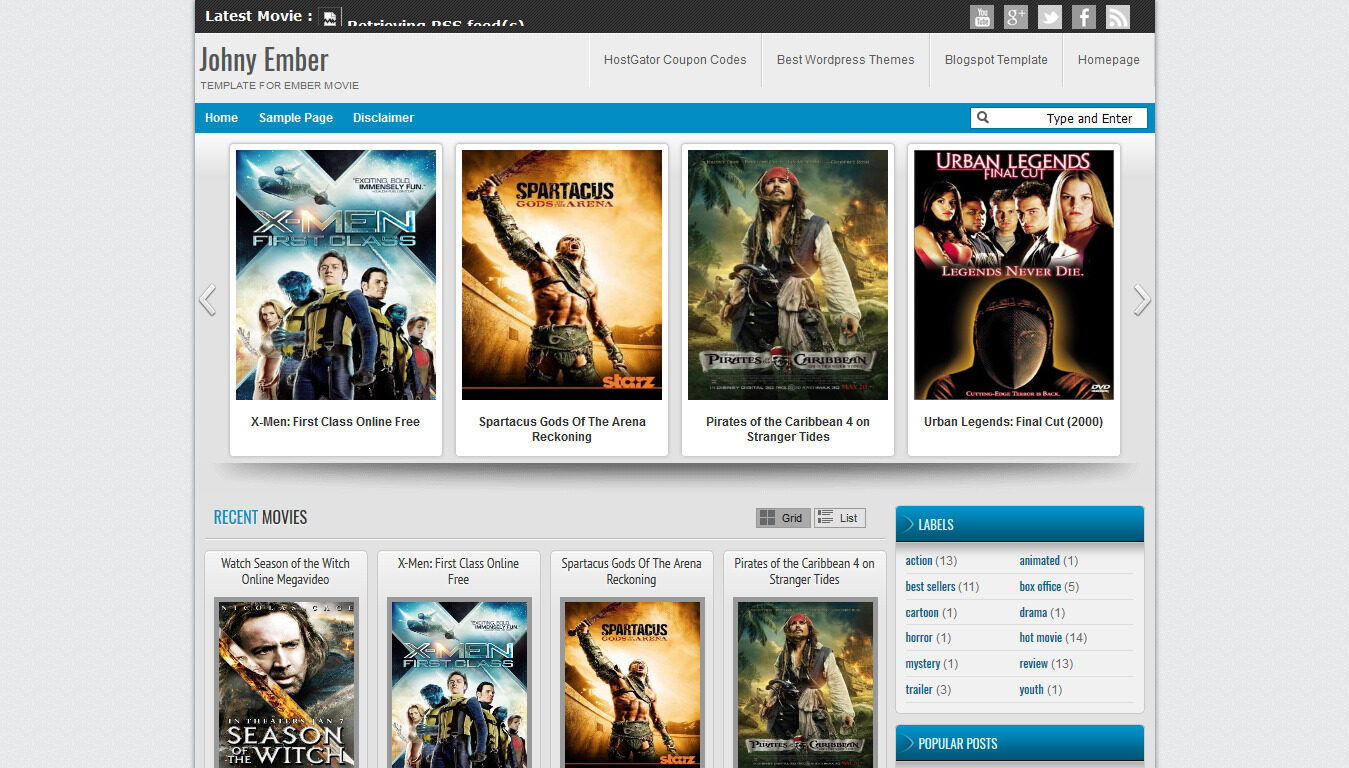This screenshot has height=768, width=1349.
Task: Filter by the animated label
Action: (1040, 561)
